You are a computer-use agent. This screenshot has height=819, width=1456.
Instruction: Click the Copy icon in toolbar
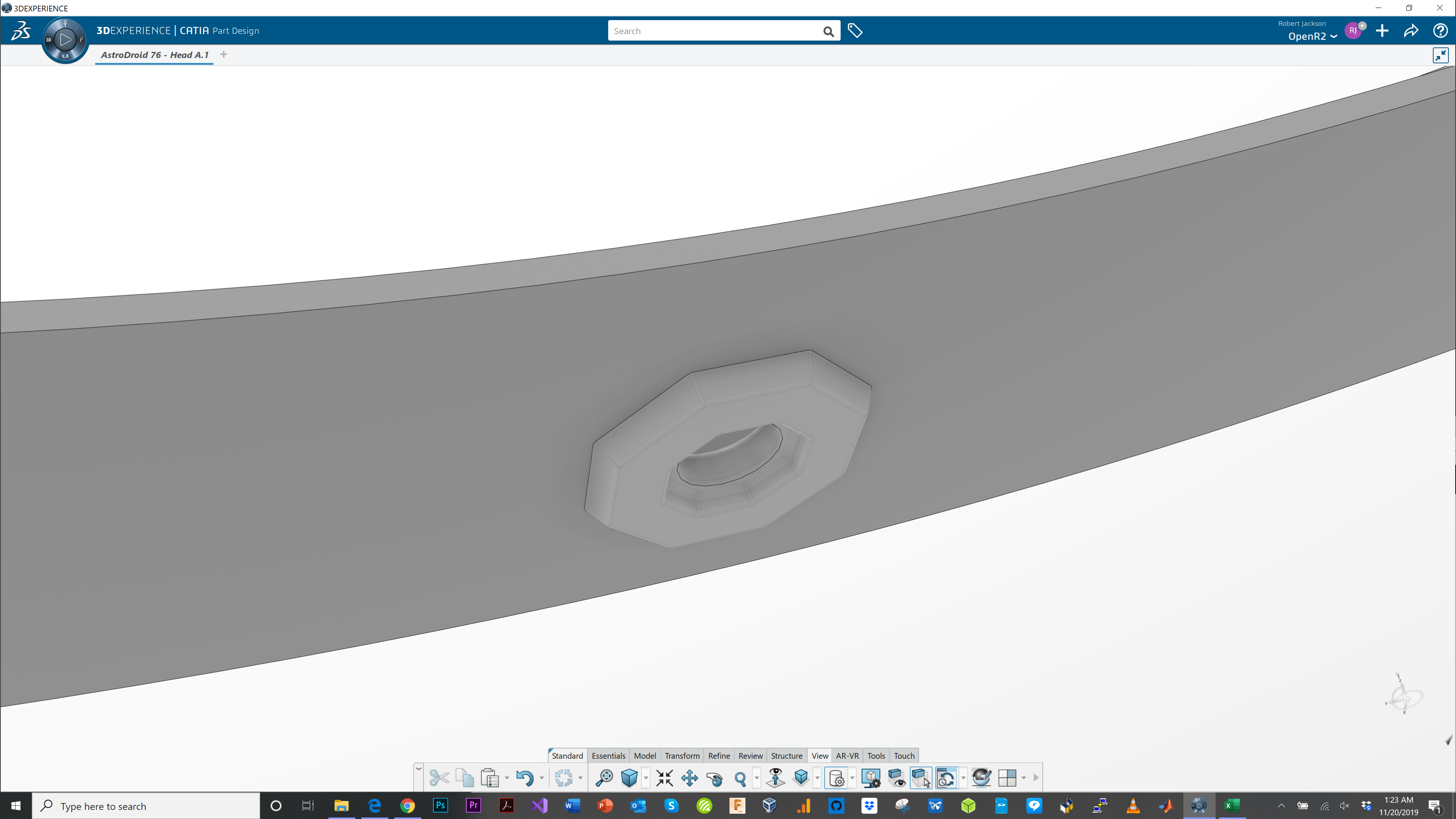coord(464,778)
